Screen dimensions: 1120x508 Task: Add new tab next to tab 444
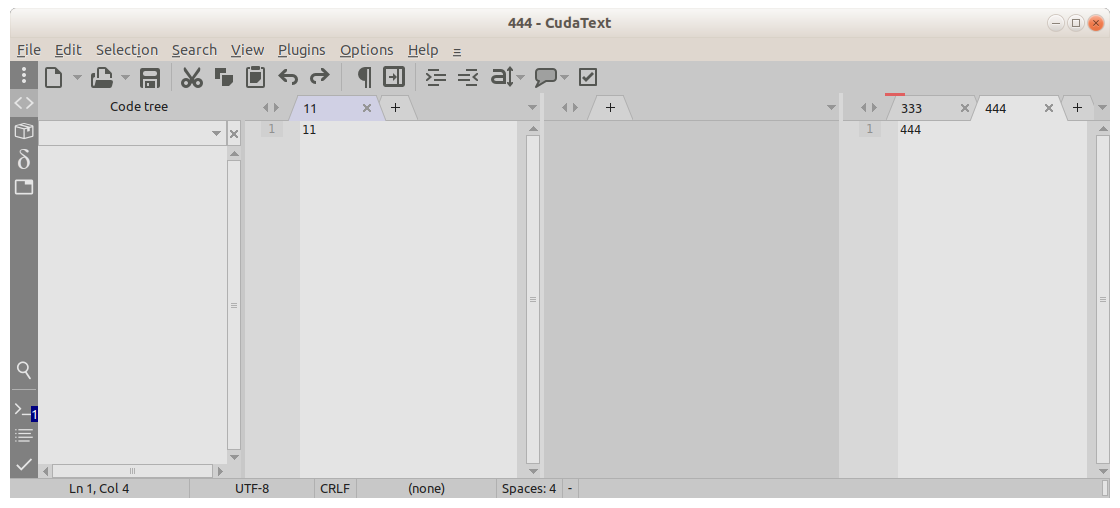[1077, 108]
